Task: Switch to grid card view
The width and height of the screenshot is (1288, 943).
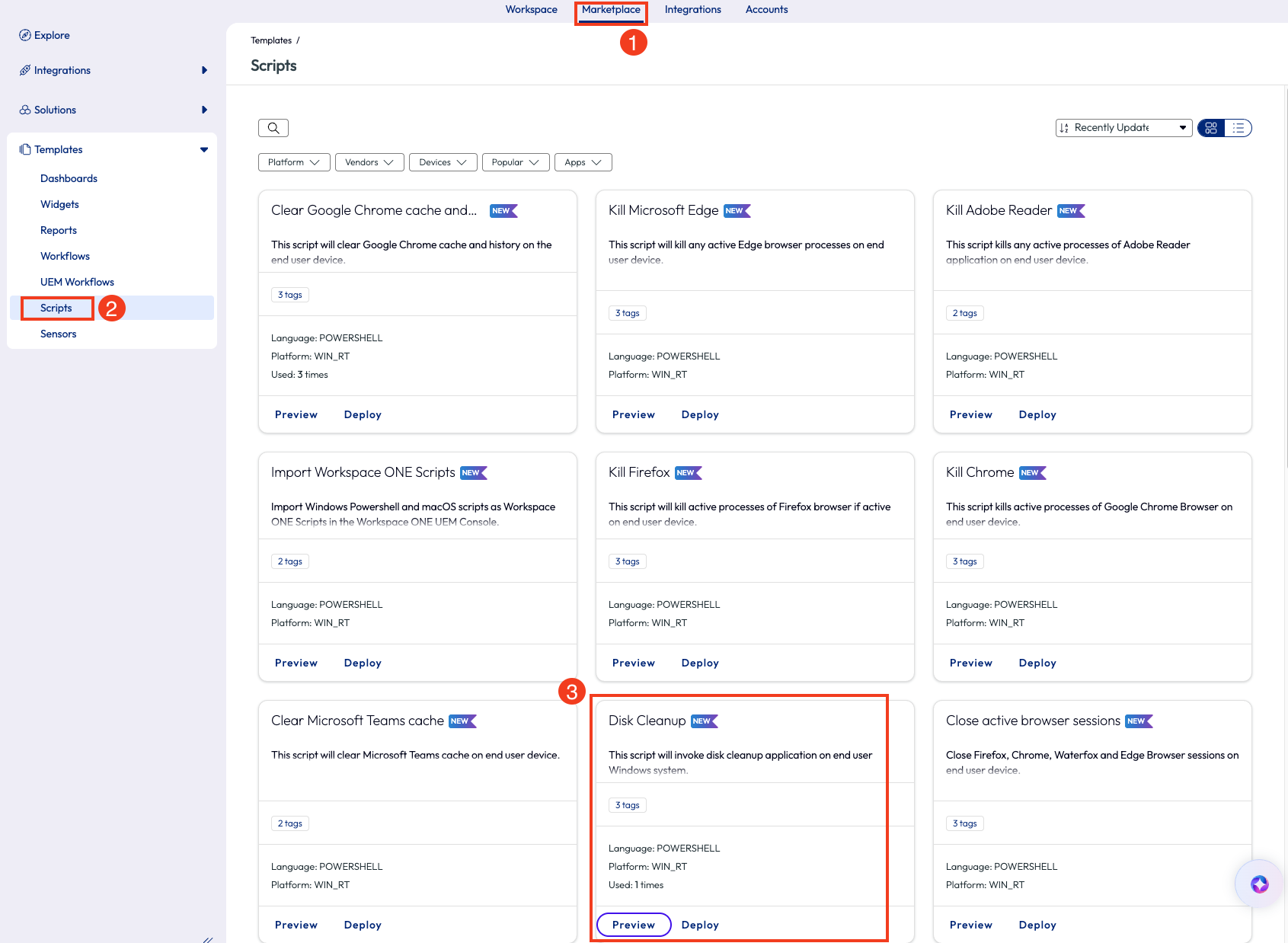Action: point(1211,128)
